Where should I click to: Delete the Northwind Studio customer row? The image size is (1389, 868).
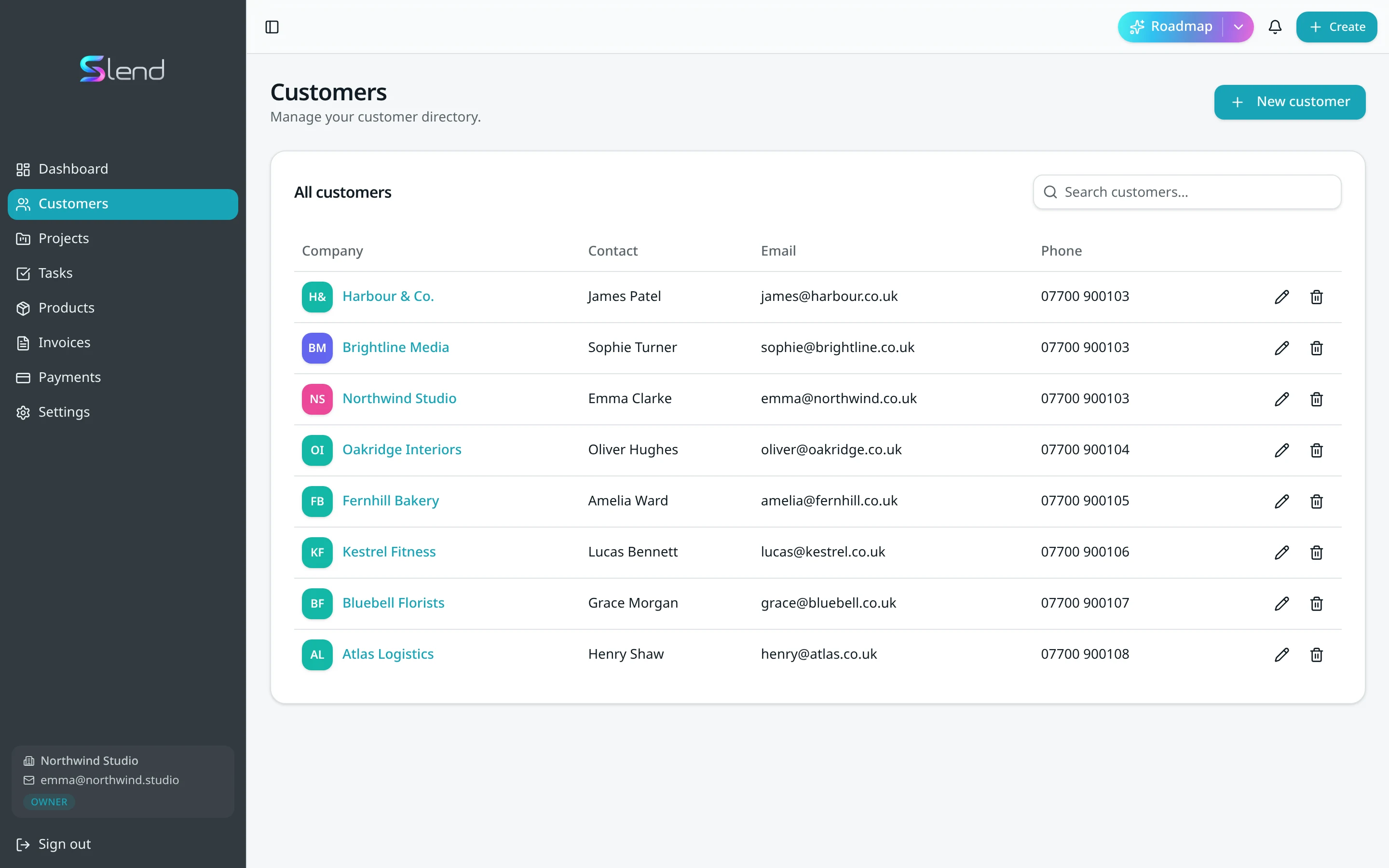click(x=1317, y=399)
